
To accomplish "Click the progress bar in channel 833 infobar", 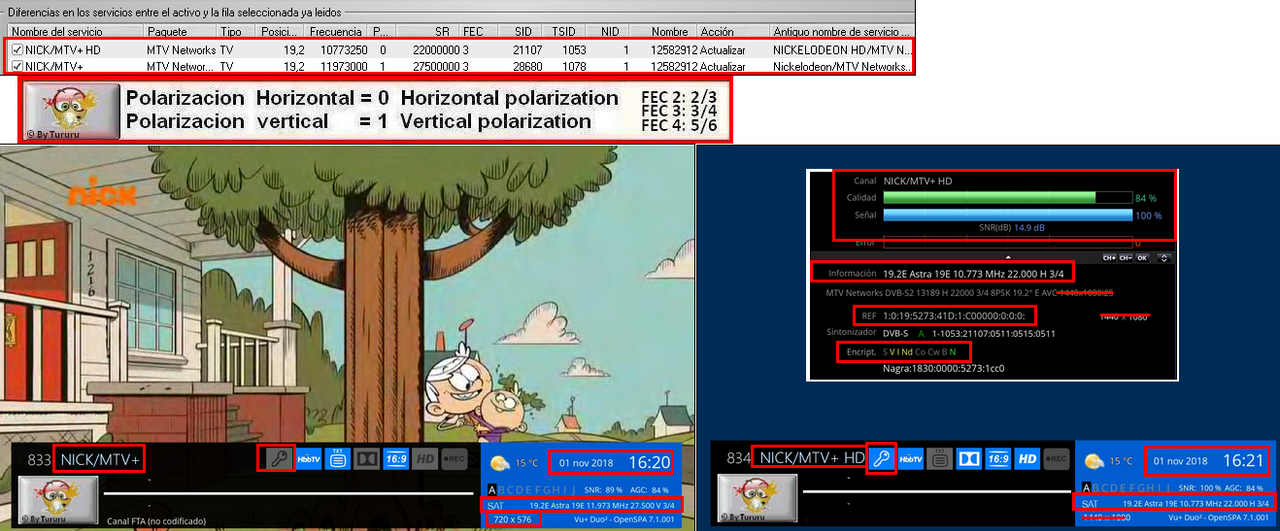I will [x=288, y=495].
